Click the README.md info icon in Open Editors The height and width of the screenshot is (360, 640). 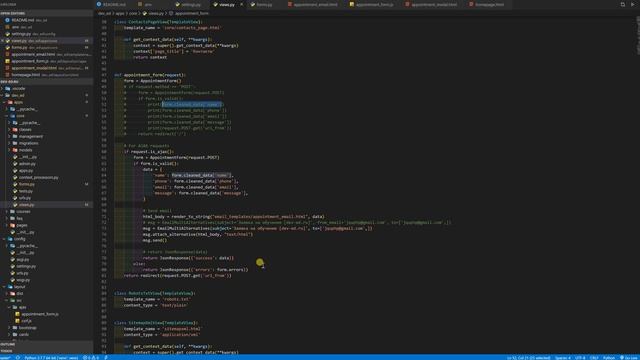[x=7, y=20]
